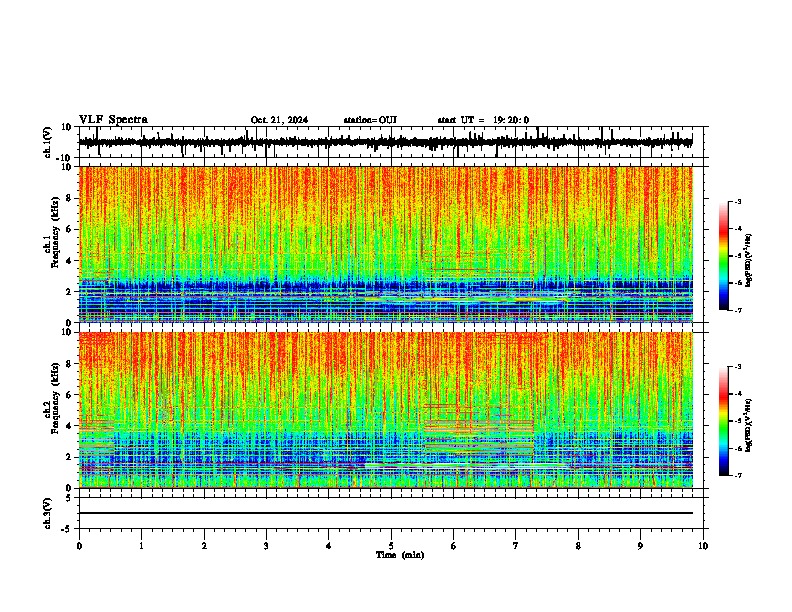The height and width of the screenshot is (612, 792).
Task: Click time axis tick label "0"
Action: click(79, 546)
